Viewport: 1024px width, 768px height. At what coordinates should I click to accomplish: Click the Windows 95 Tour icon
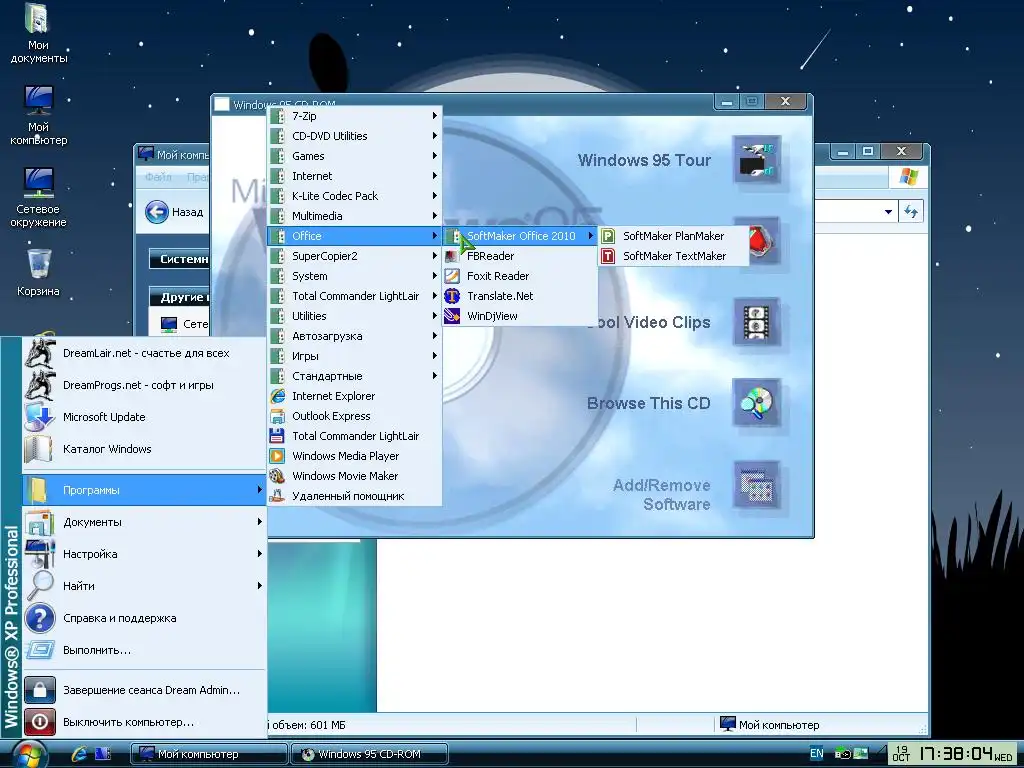[756, 160]
